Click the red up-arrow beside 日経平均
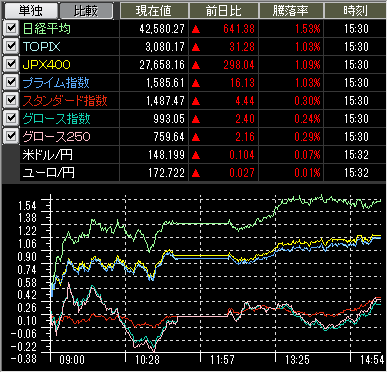Screen dimensions: 388x373 coord(196,29)
